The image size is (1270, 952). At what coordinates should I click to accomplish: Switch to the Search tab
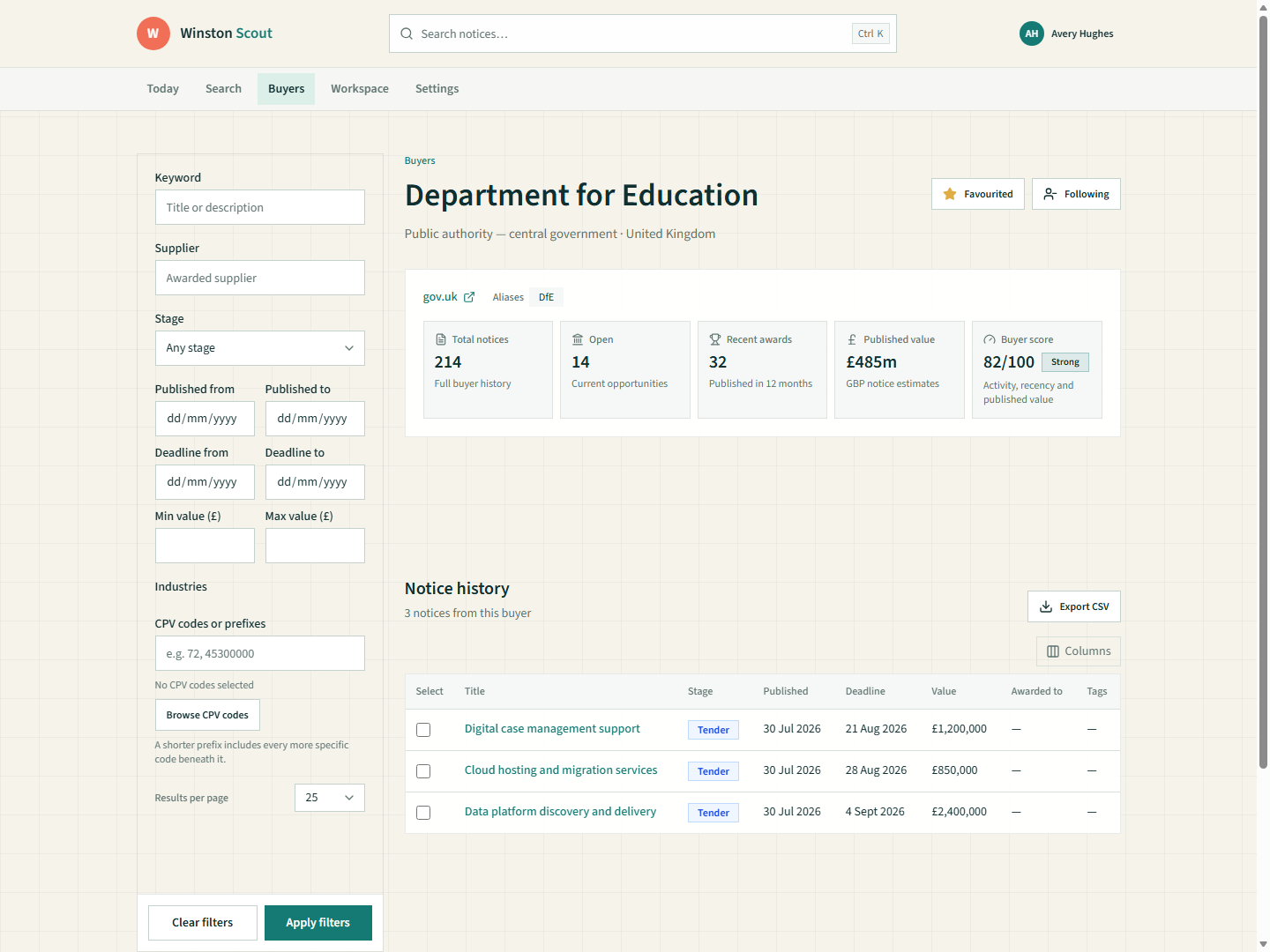[x=223, y=89]
